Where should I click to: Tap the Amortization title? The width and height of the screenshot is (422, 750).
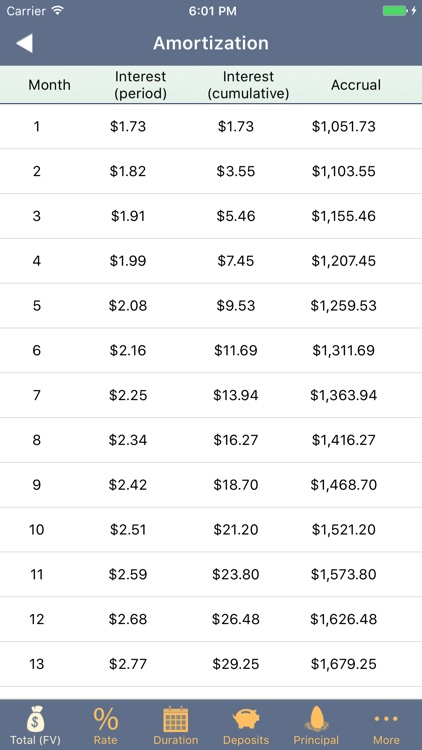click(x=211, y=43)
